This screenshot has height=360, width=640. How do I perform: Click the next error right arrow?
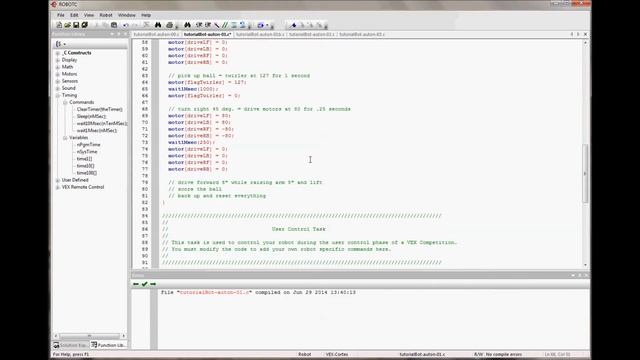click(x=153, y=284)
